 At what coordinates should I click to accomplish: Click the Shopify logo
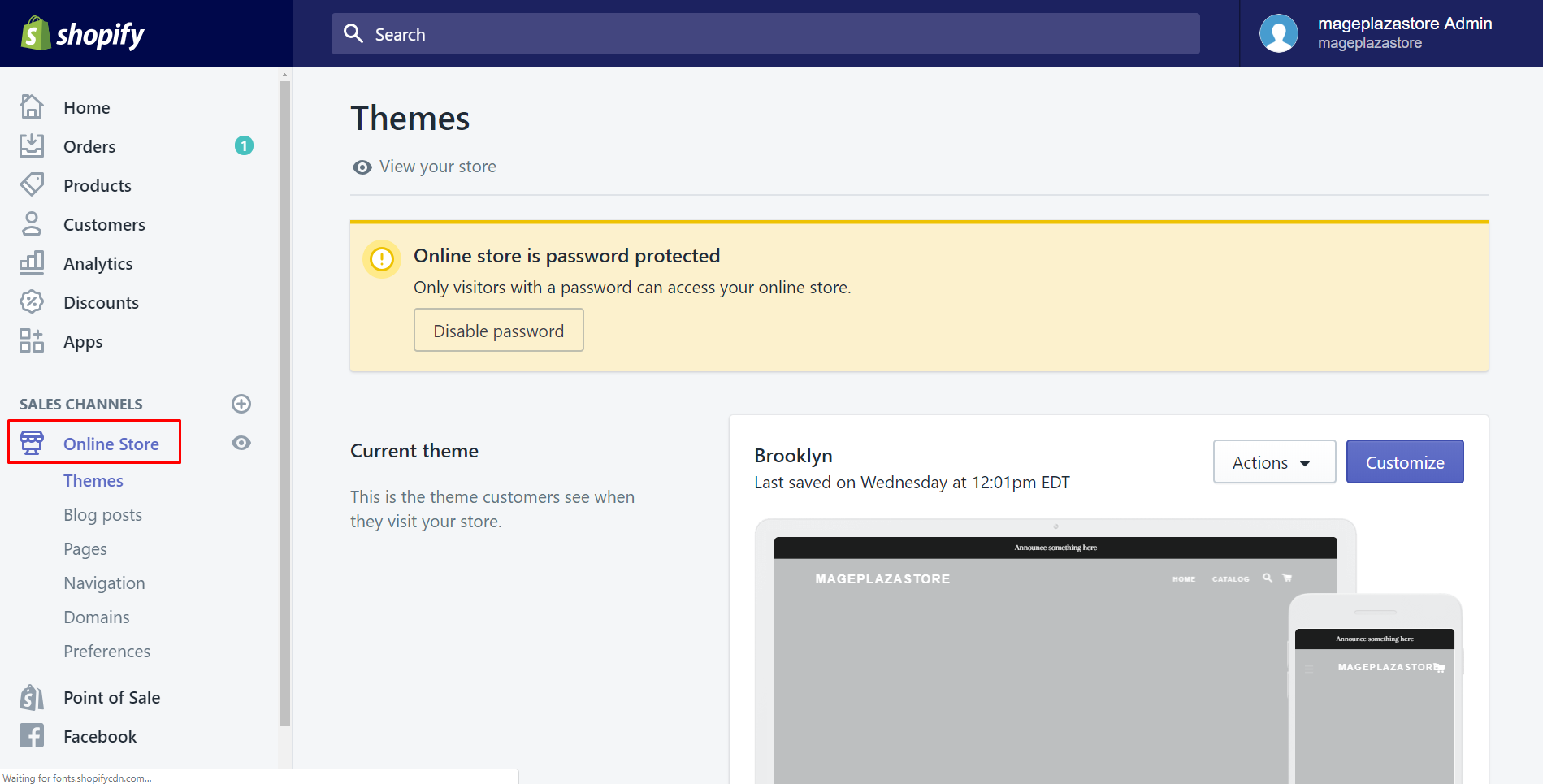[x=82, y=33]
